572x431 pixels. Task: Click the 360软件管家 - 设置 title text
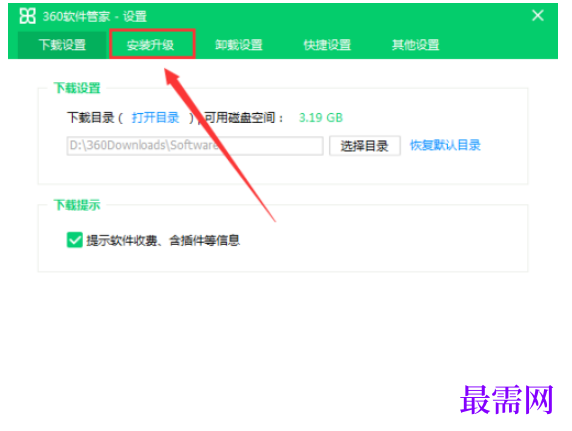[94, 16]
